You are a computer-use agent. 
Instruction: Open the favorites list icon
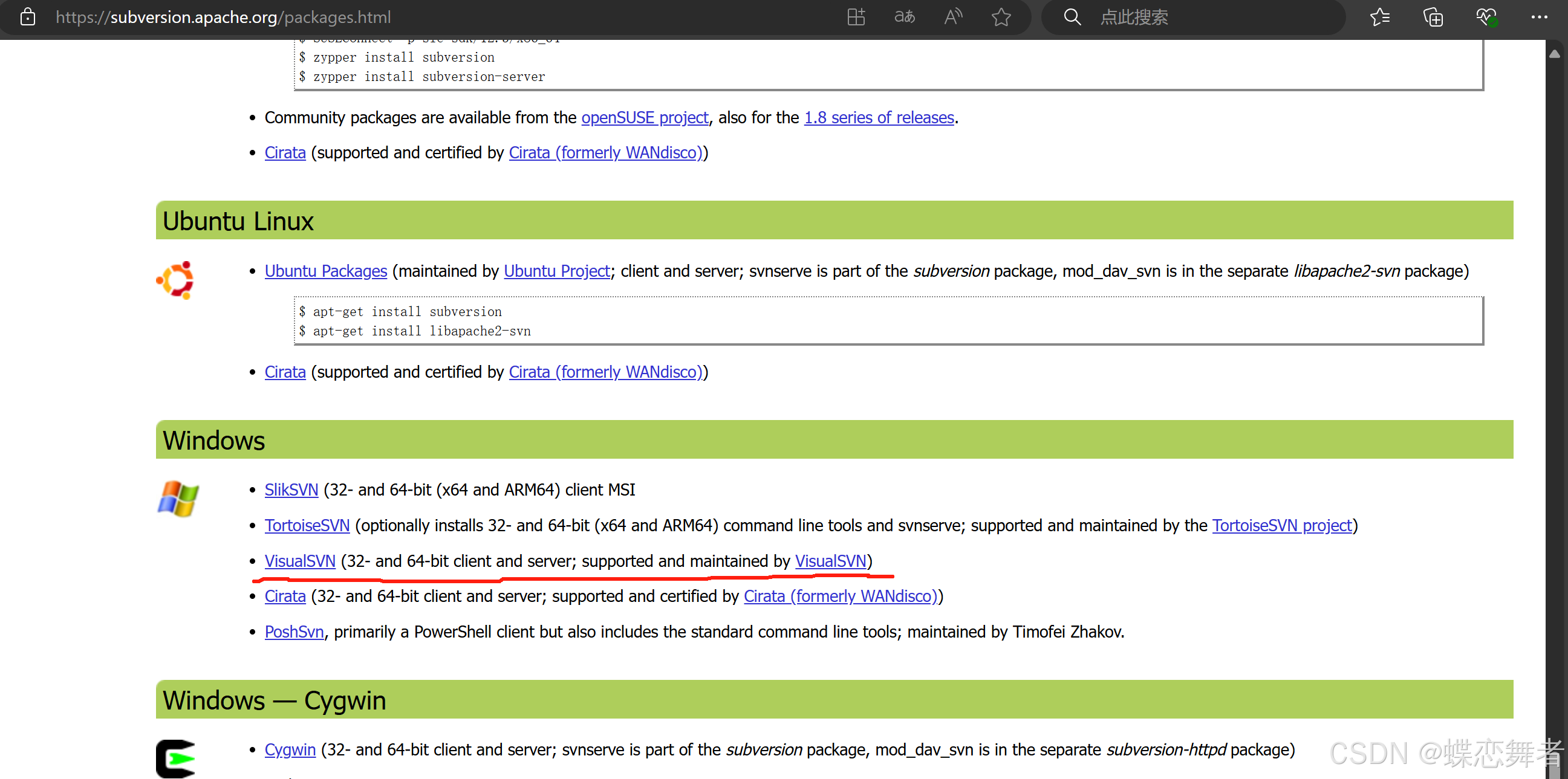click(1380, 17)
